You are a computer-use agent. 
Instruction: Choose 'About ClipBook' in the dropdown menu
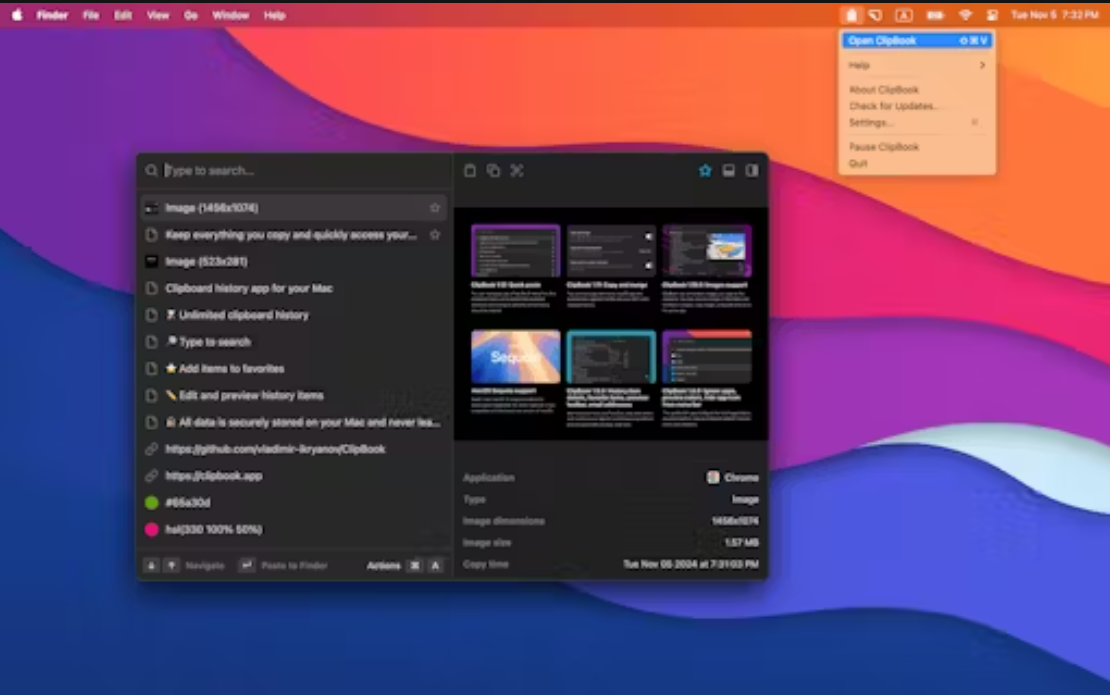917,90
